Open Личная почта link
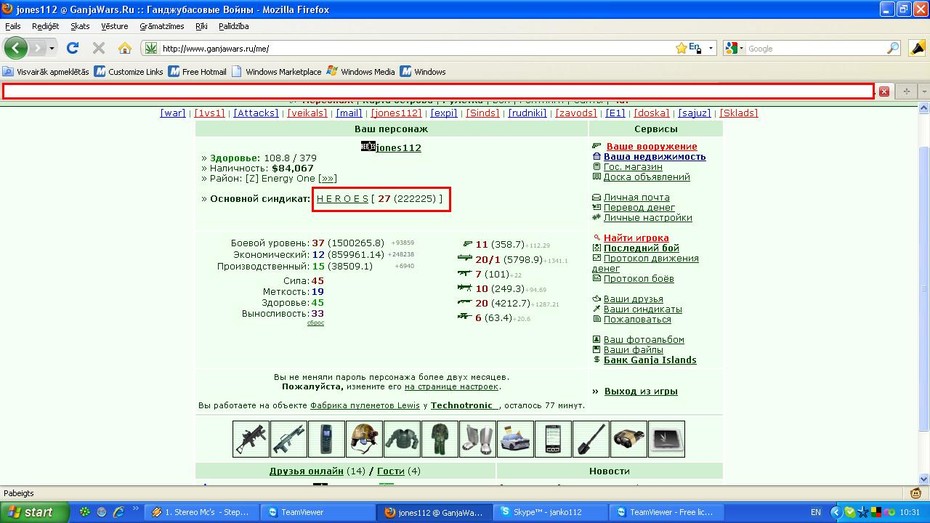Image resolution: width=930 pixels, height=523 pixels. point(636,197)
